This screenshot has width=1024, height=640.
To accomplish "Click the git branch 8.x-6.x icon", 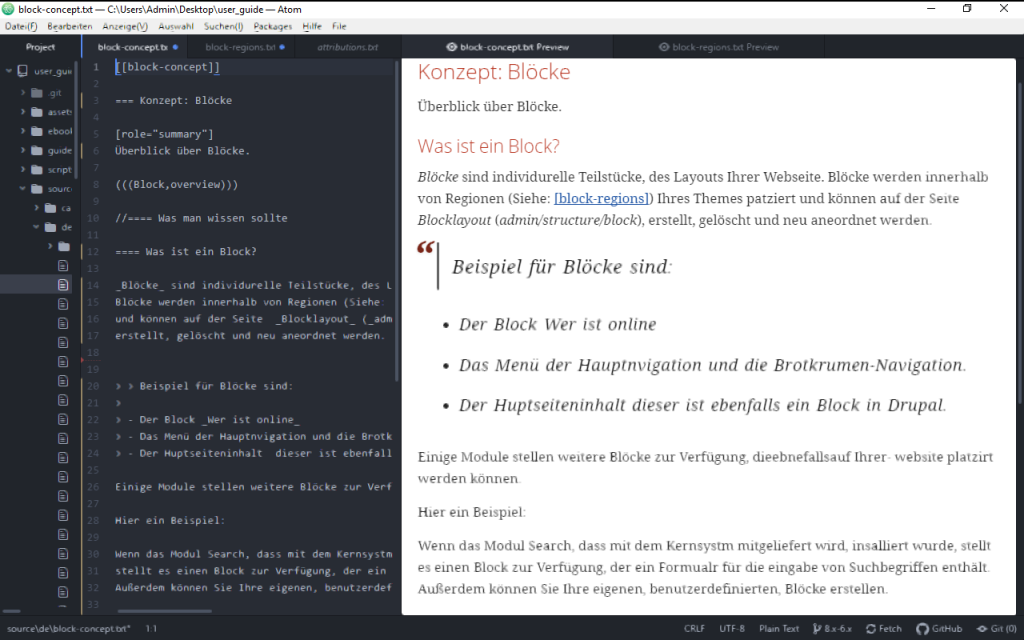I will pos(816,629).
